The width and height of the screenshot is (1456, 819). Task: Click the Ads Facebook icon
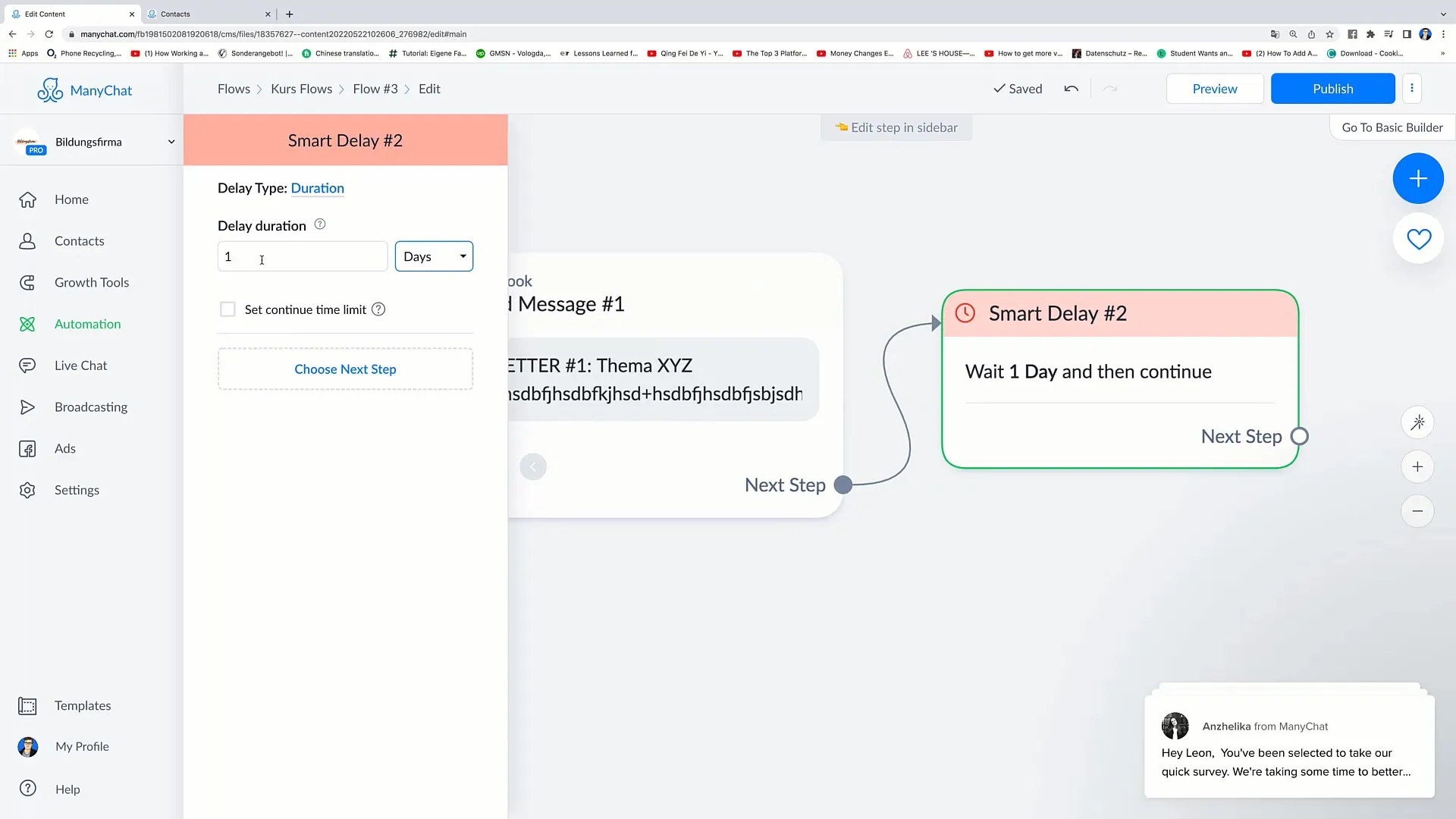coord(27,449)
